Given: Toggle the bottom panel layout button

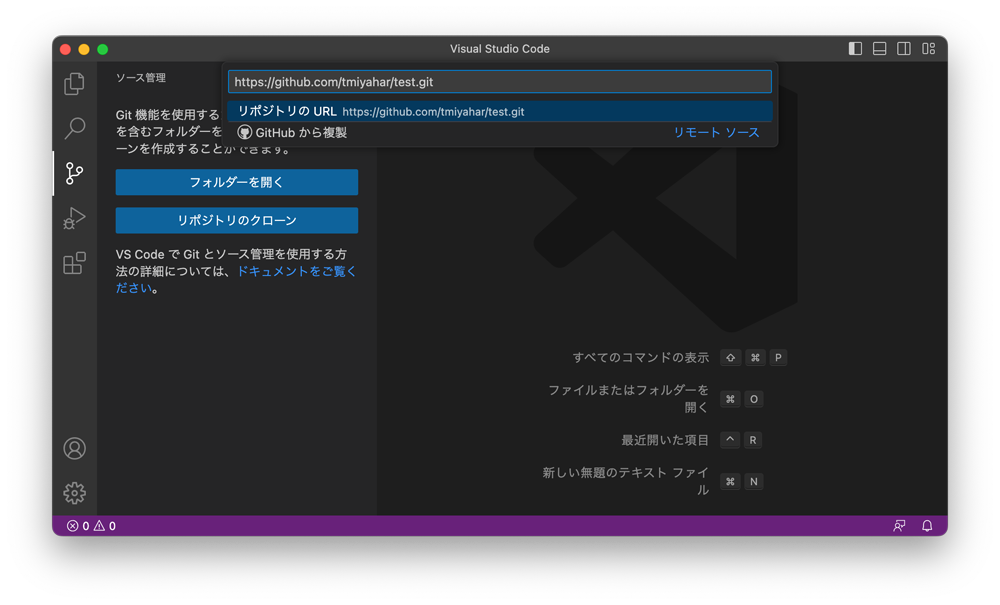Looking at the screenshot, I should [880, 49].
